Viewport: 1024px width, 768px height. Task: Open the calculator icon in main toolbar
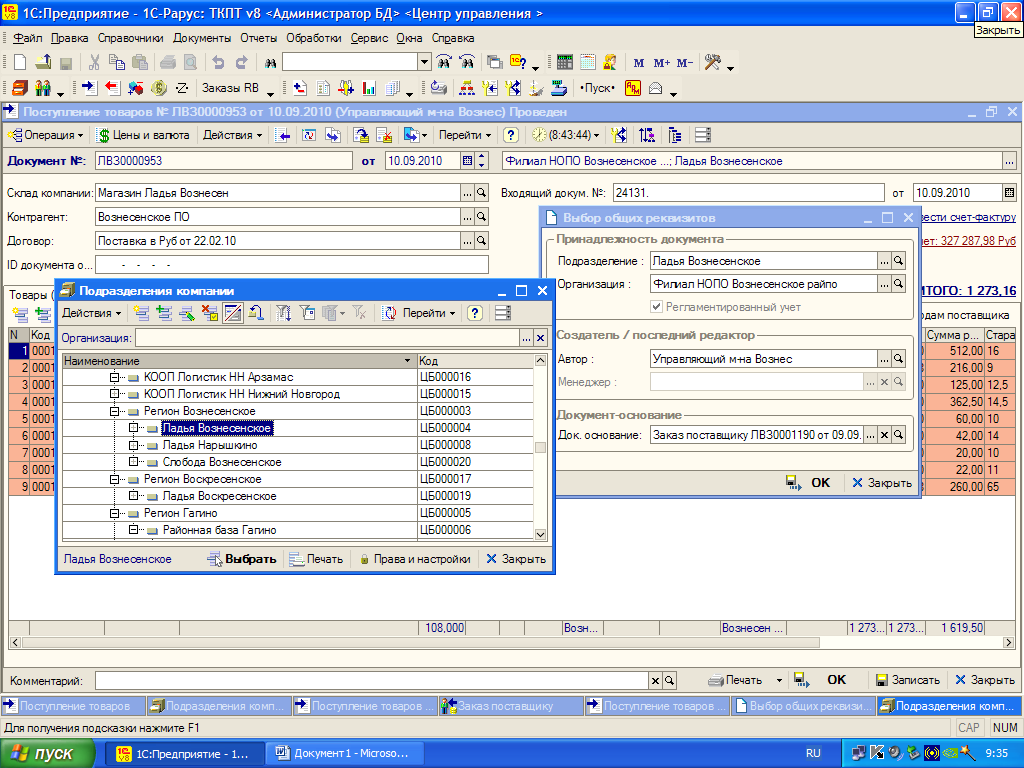tap(565, 62)
